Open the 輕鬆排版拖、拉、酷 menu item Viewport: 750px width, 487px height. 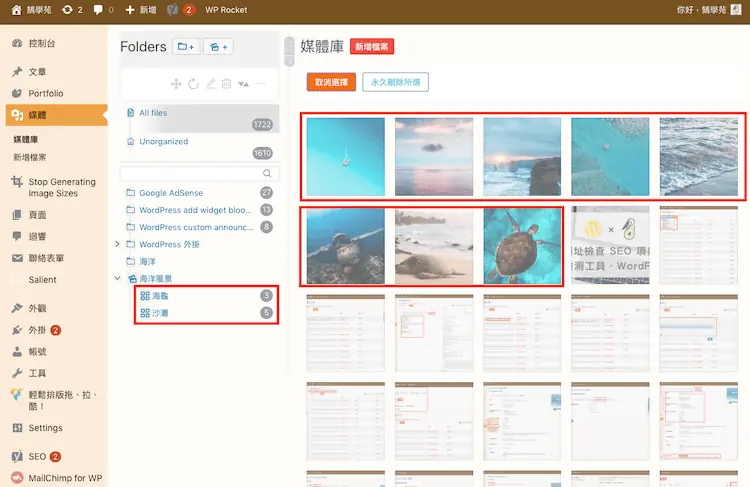56,400
